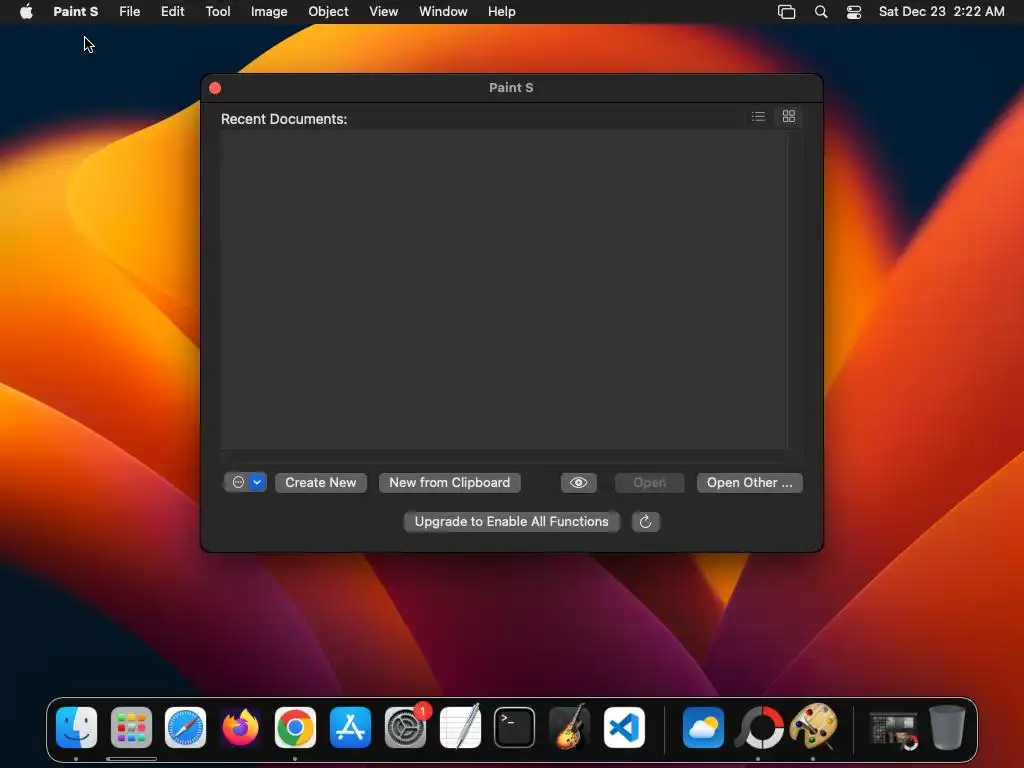
Task: Open Terminal from the Dock
Action: (x=515, y=728)
